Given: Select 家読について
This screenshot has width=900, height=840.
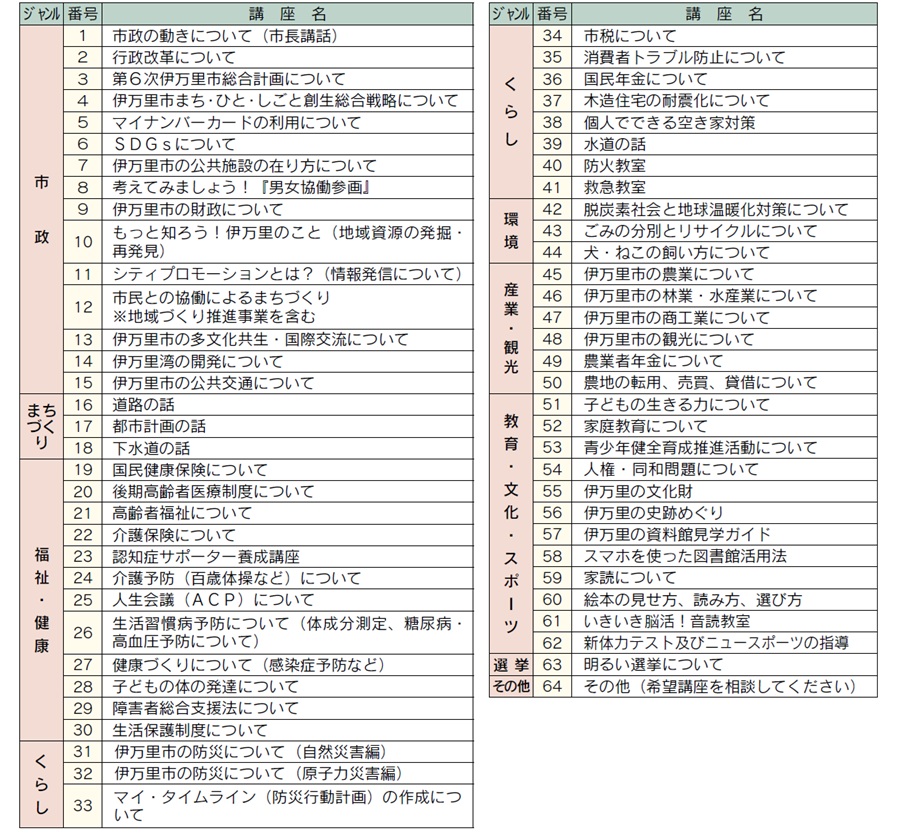Looking at the screenshot, I should pyautogui.click(x=630, y=578).
